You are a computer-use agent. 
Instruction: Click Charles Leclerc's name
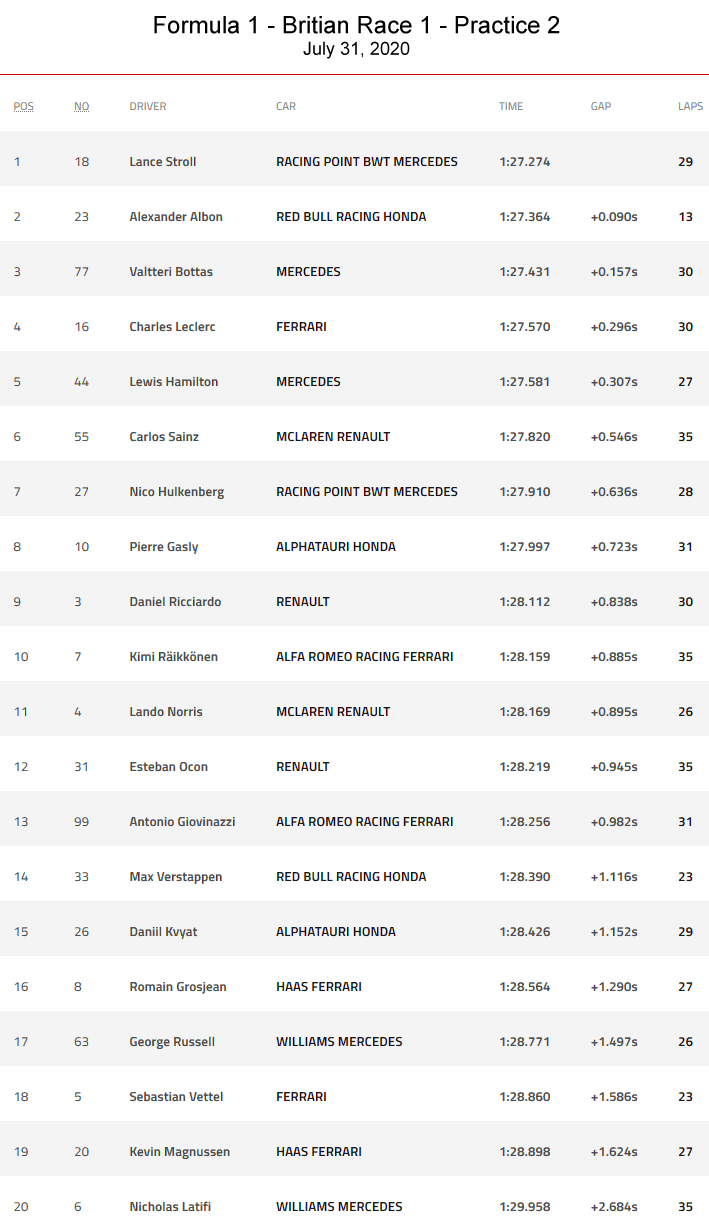click(172, 327)
